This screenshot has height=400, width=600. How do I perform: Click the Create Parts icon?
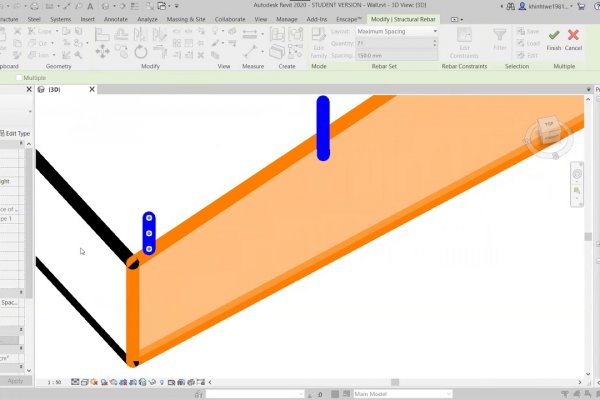[277, 52]
